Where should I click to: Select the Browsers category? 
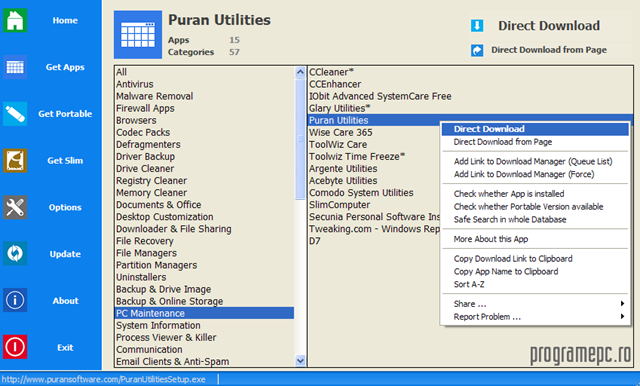point(204,120)
